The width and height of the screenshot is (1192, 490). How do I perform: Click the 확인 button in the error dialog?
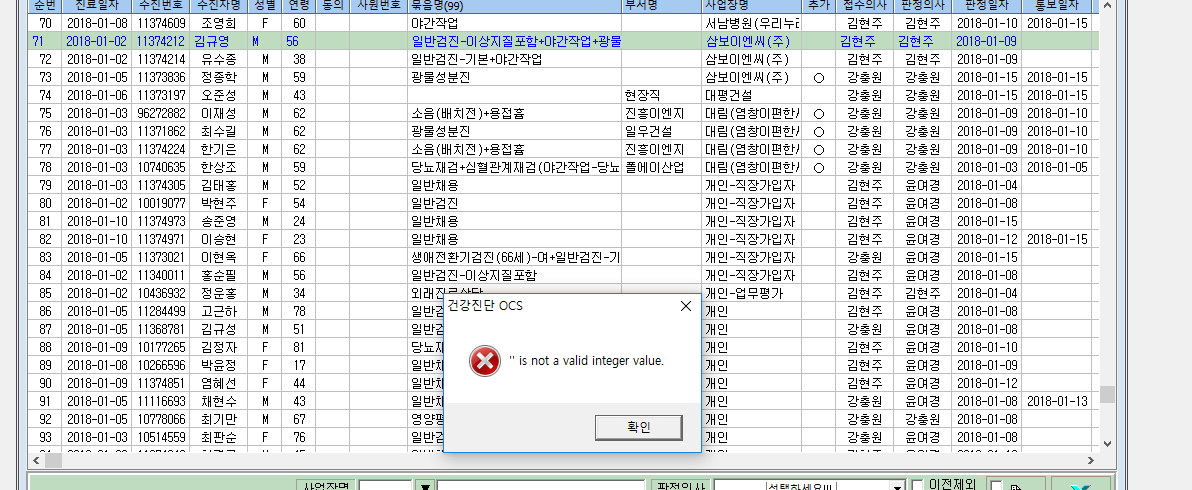(x=639, y=428)
